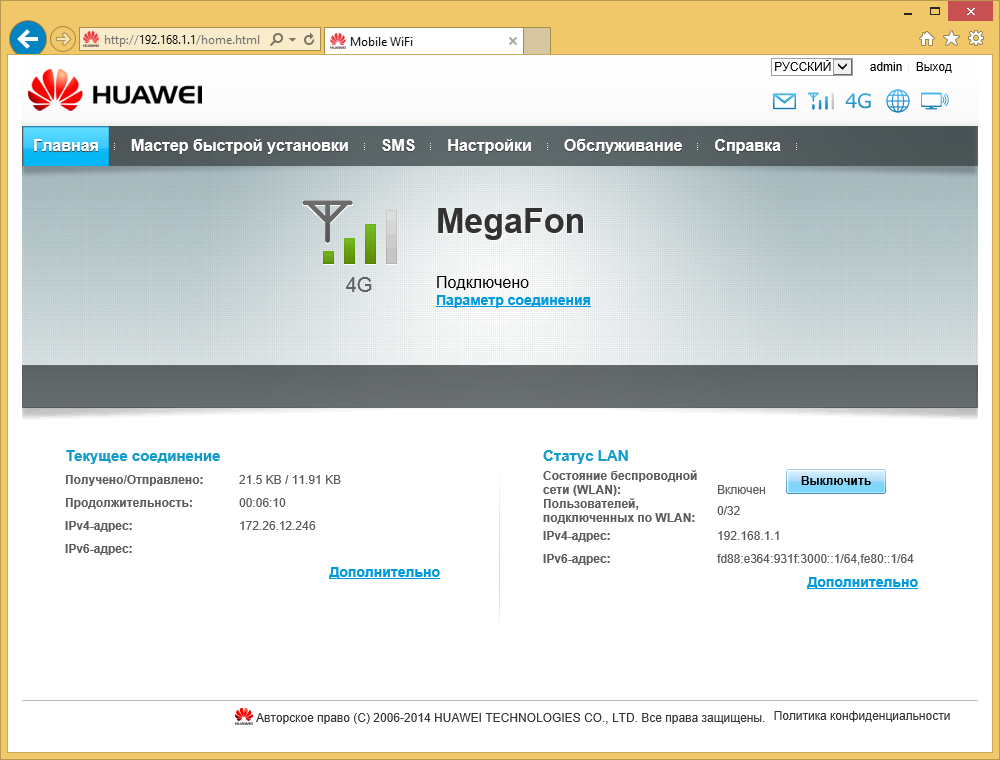This screenshot has width=1000, height=760.
Task: Refresh the page with reload icon
Action: (309, 40)
